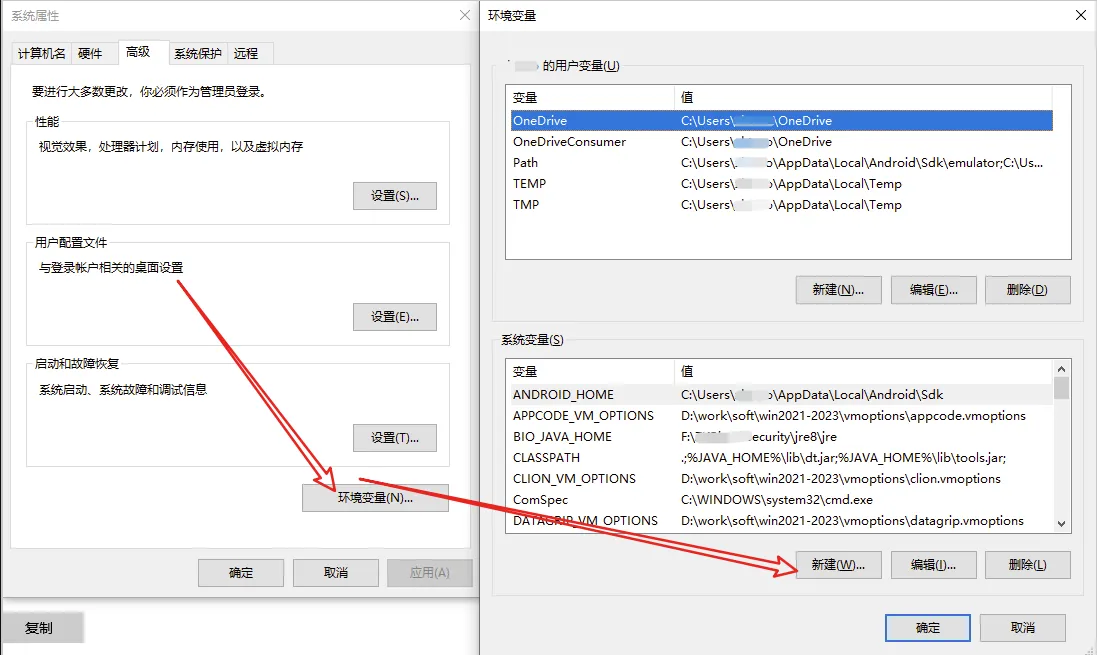Switch to the 计算机名 tab
1097x655 pixels.
click(x=44, y=53)
